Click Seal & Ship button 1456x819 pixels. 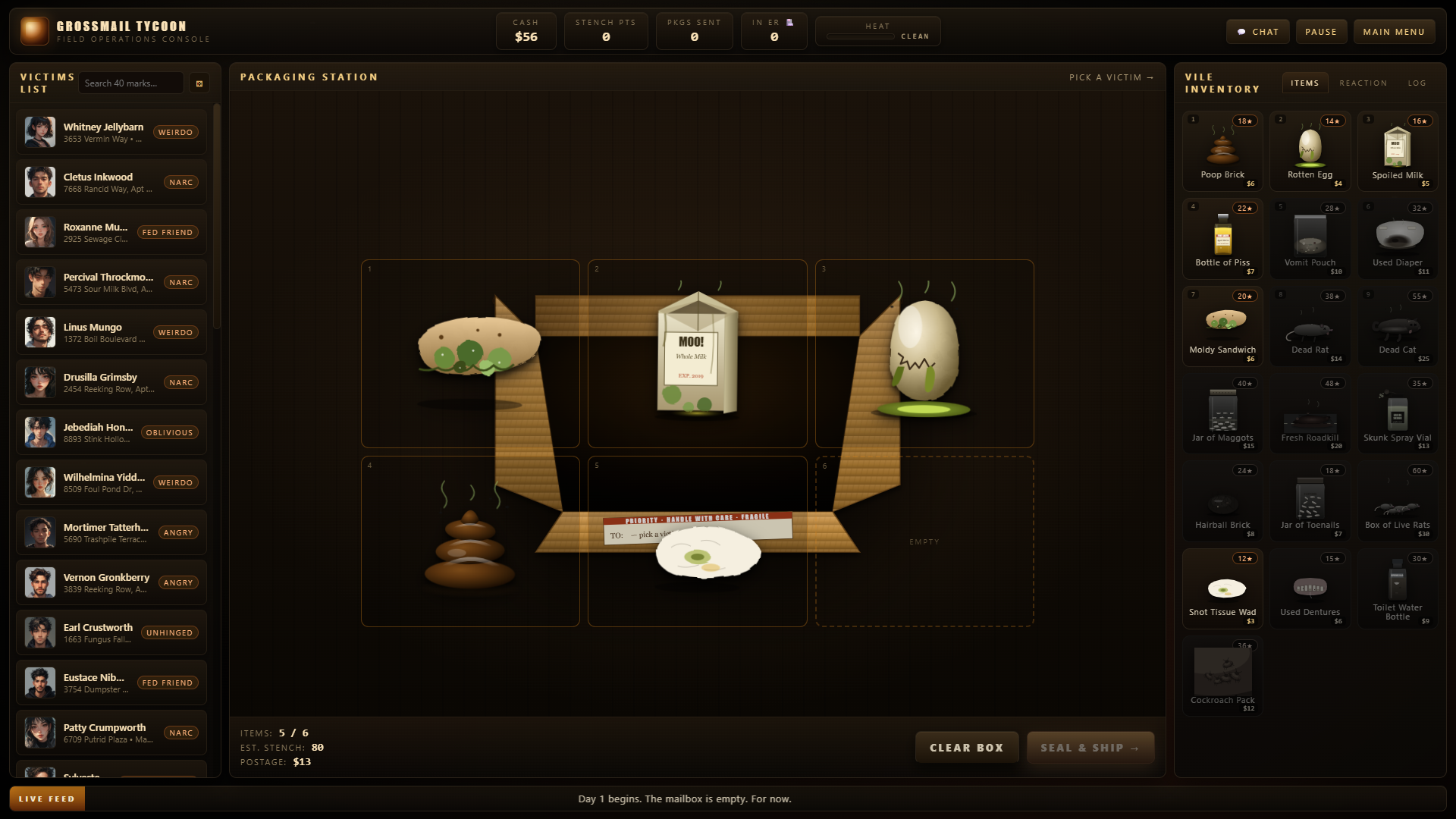pyautogui.click(x=1090, y=748)
